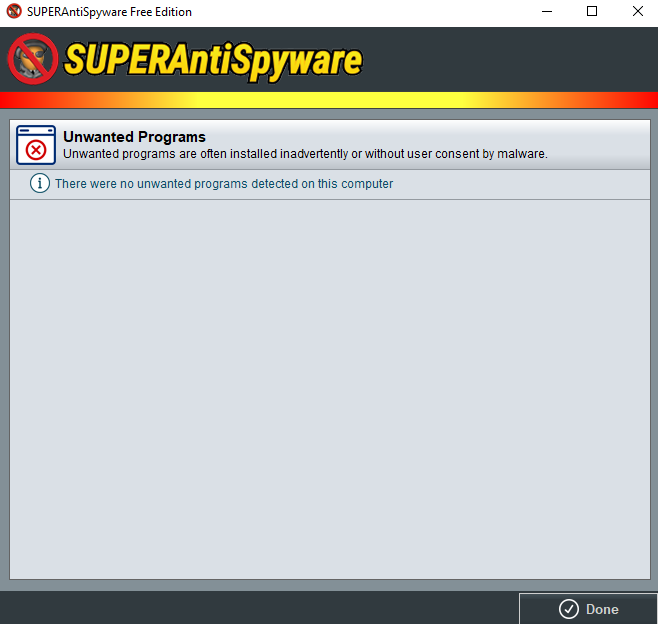The image size is (658, 624).
Task: Click the SUPERAntiSpyware icon in the title bar
Action: [x=14, y=11]
